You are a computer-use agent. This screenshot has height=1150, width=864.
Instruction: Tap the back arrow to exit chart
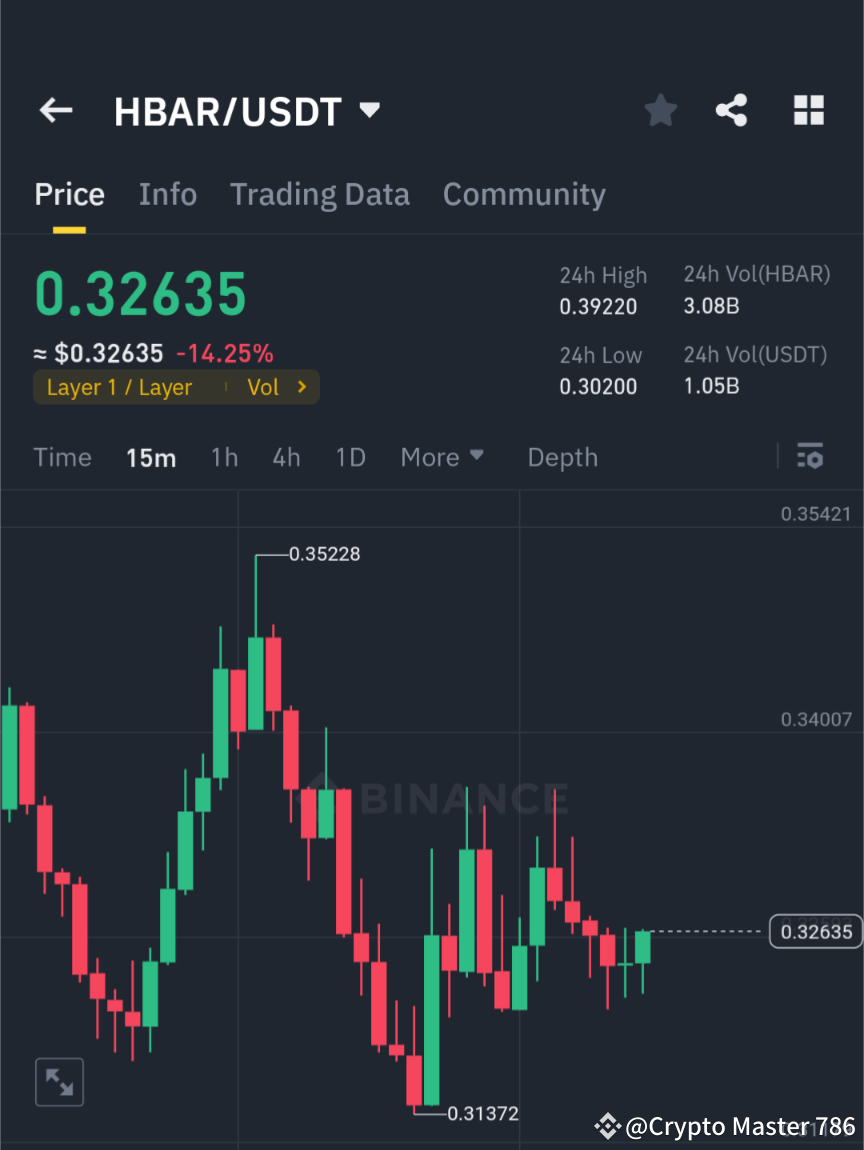(x=55, y=110)
